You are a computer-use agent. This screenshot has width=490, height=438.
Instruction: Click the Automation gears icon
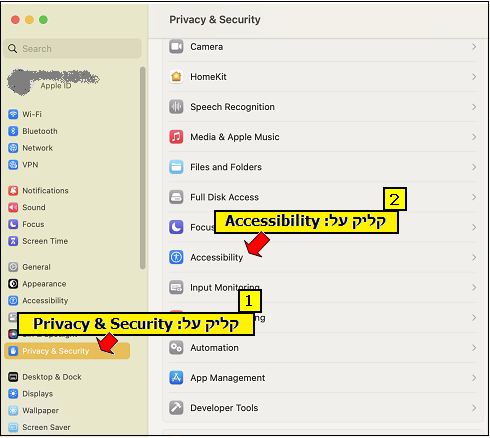tap(176, 347)
